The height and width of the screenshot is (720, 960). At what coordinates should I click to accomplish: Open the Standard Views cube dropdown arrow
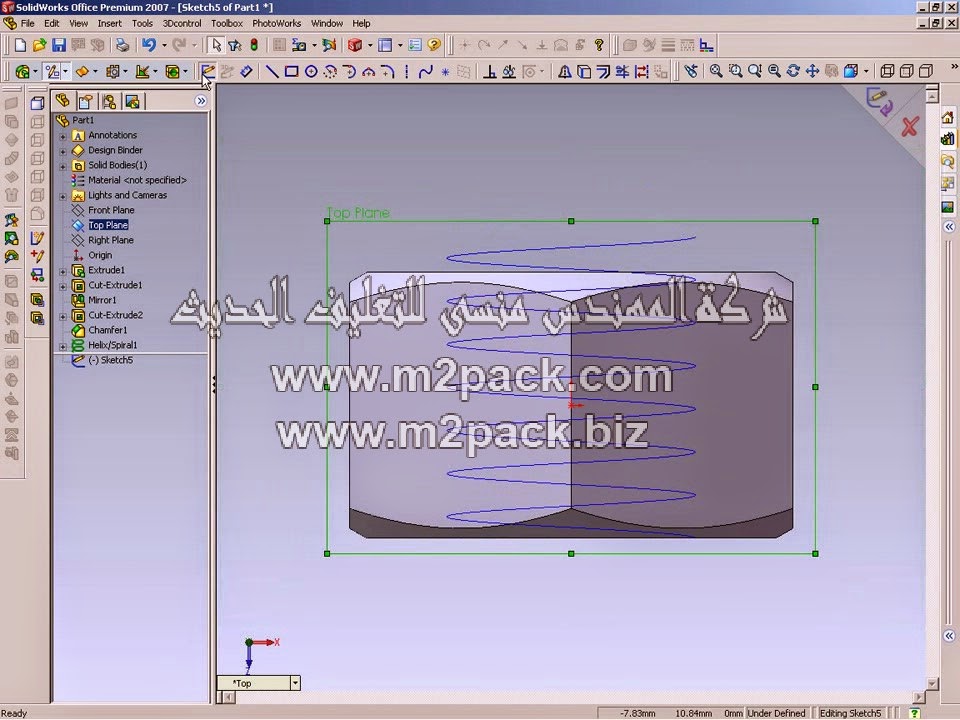[866, 71]
